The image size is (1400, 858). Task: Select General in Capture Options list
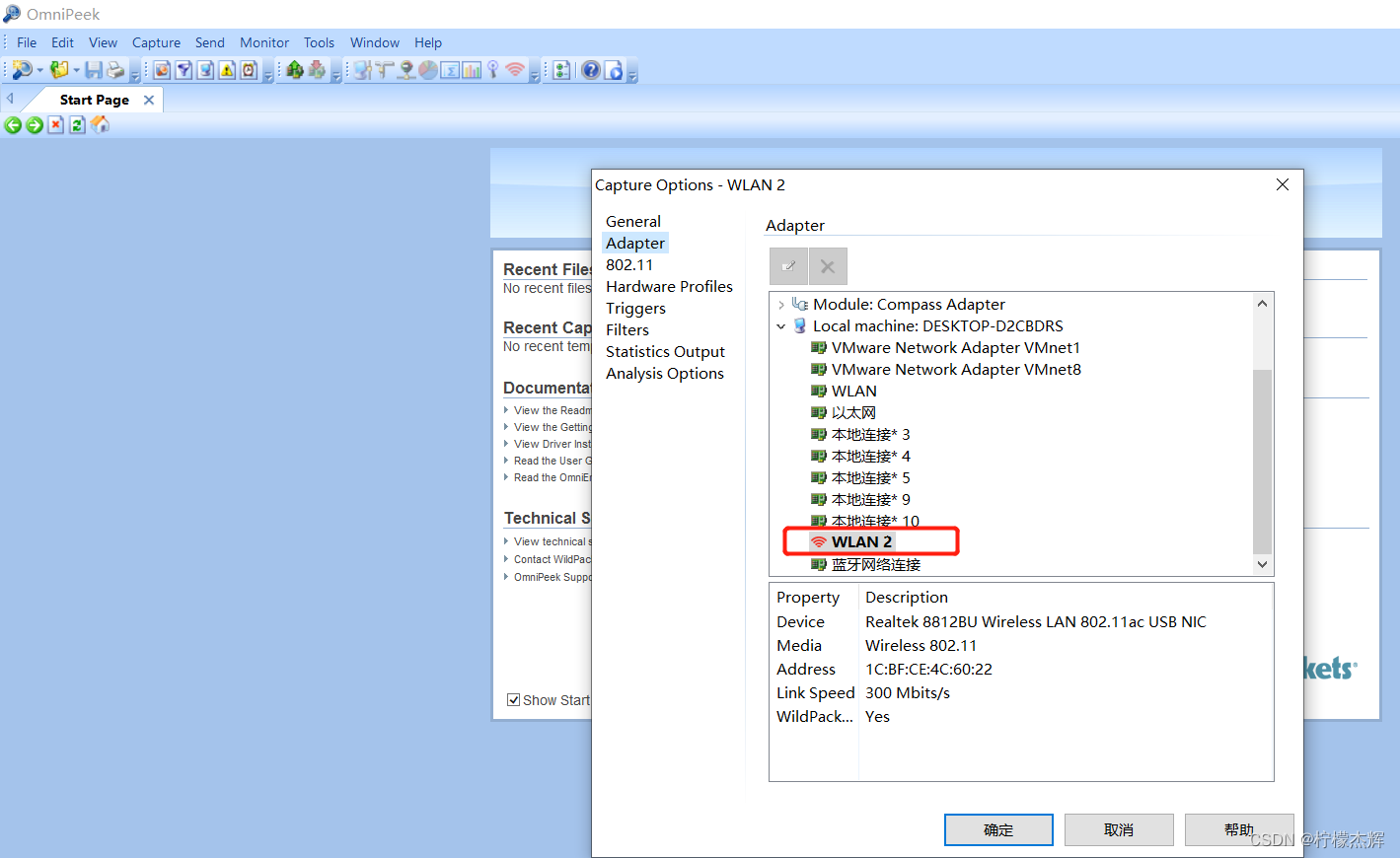[633, 222]
